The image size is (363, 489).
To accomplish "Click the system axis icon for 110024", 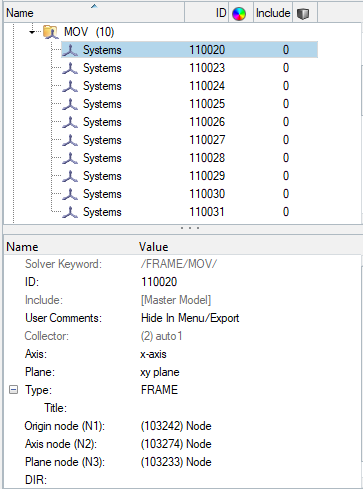I will pos(70,86).
